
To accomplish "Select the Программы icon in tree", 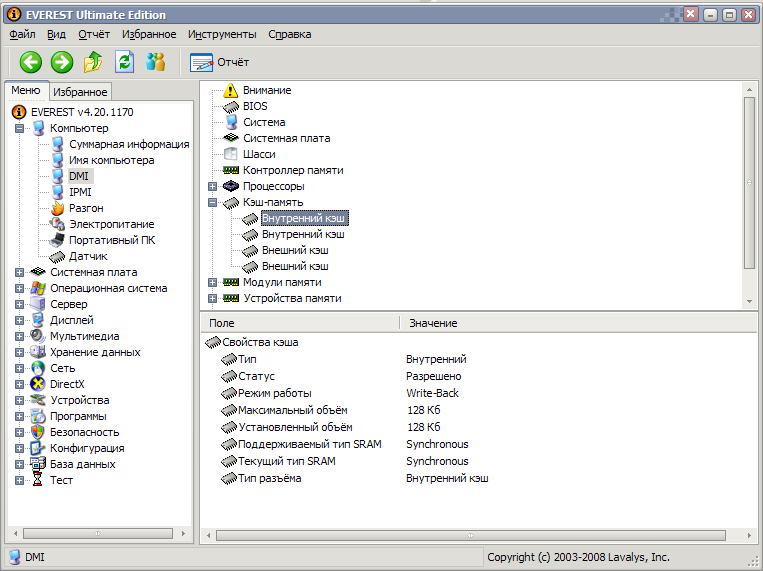I will (x=38, y=416).
